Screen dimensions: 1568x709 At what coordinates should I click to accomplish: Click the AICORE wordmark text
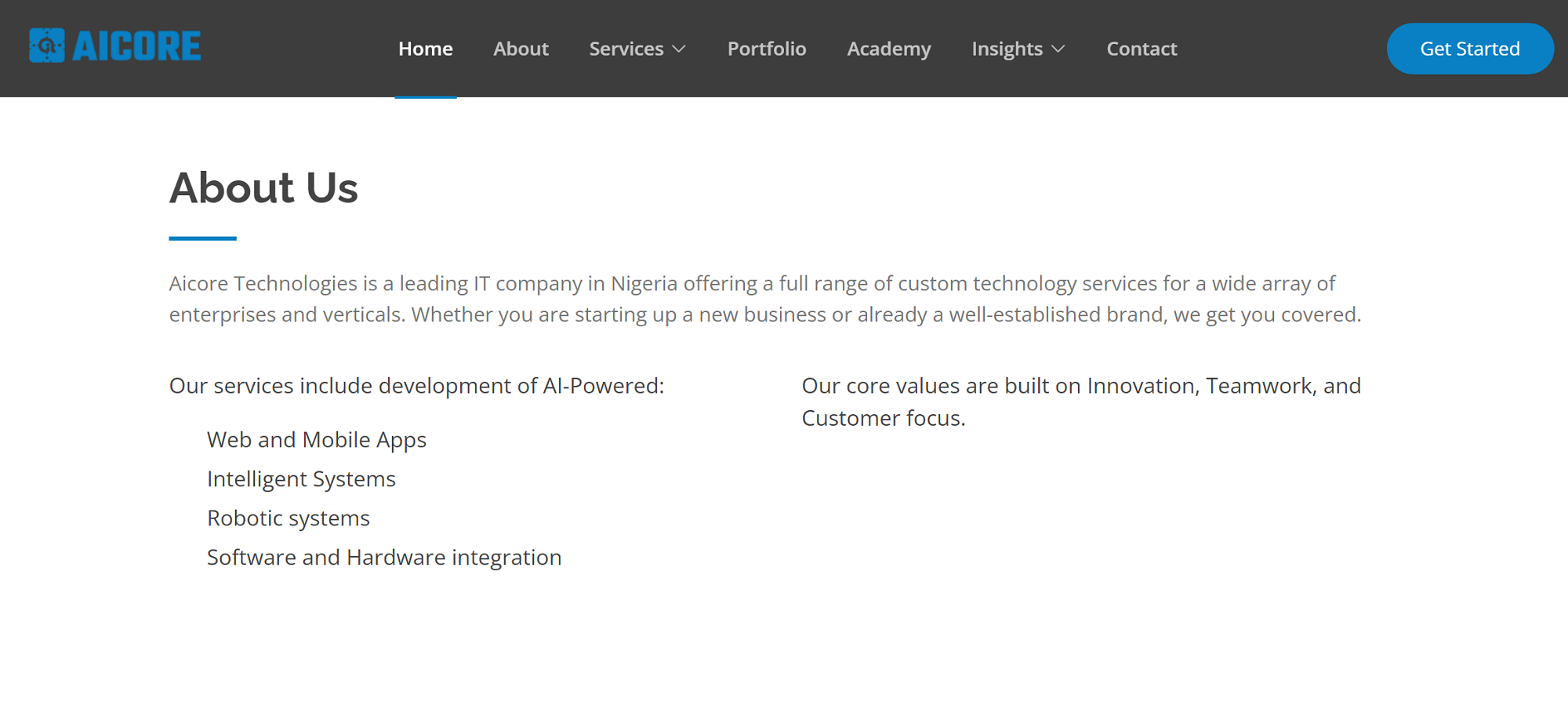(x=136, y=46)
